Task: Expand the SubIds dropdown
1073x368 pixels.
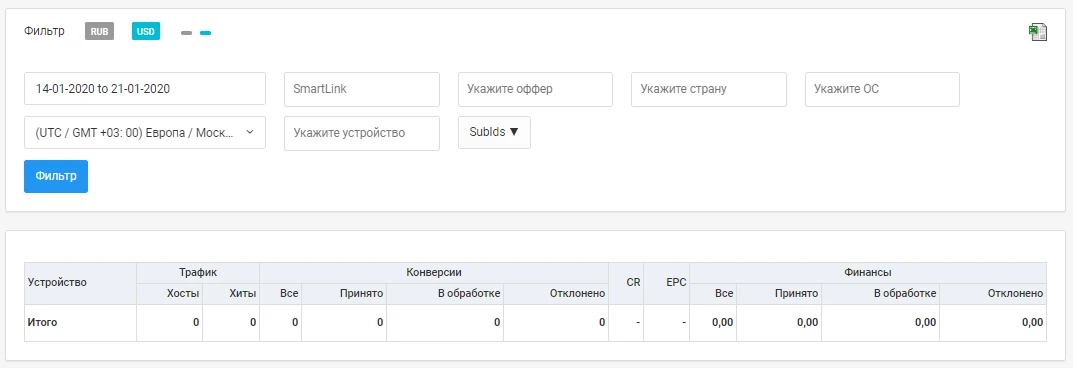Action: pos(494,132)
